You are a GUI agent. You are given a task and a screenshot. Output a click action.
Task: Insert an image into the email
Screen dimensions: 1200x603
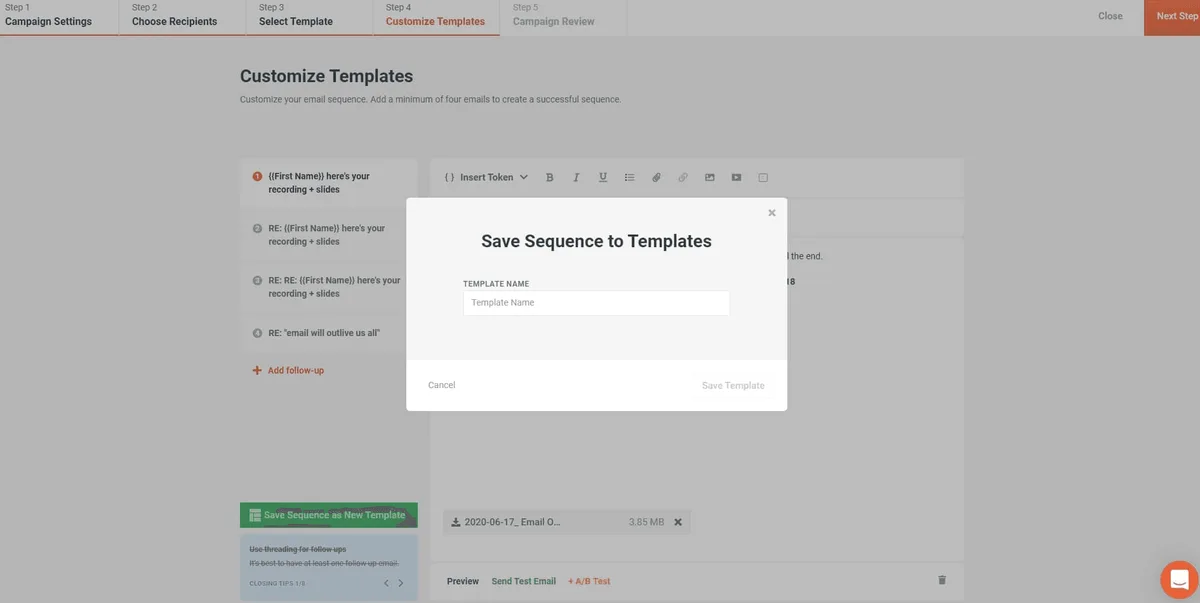709,177
